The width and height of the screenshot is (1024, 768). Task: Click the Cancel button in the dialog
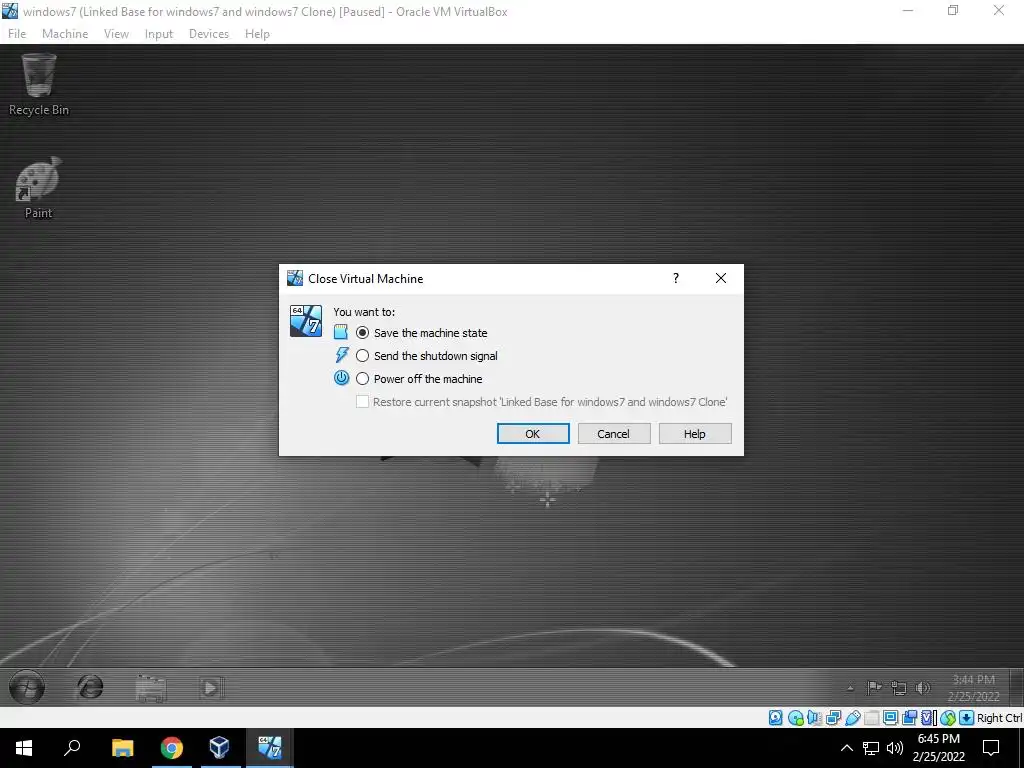pyautogui.click(x=614, y=434)
